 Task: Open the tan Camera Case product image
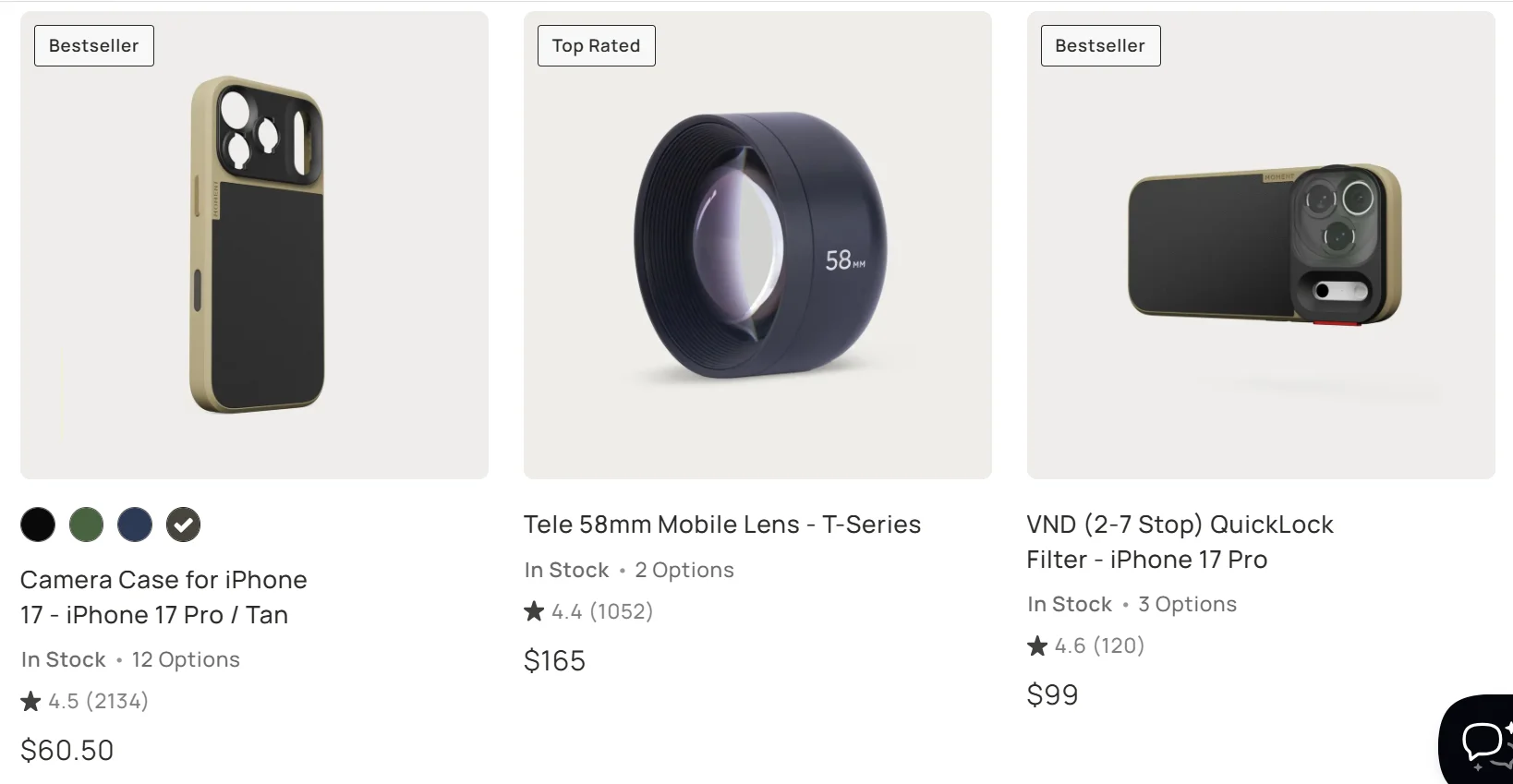point(255,246)
